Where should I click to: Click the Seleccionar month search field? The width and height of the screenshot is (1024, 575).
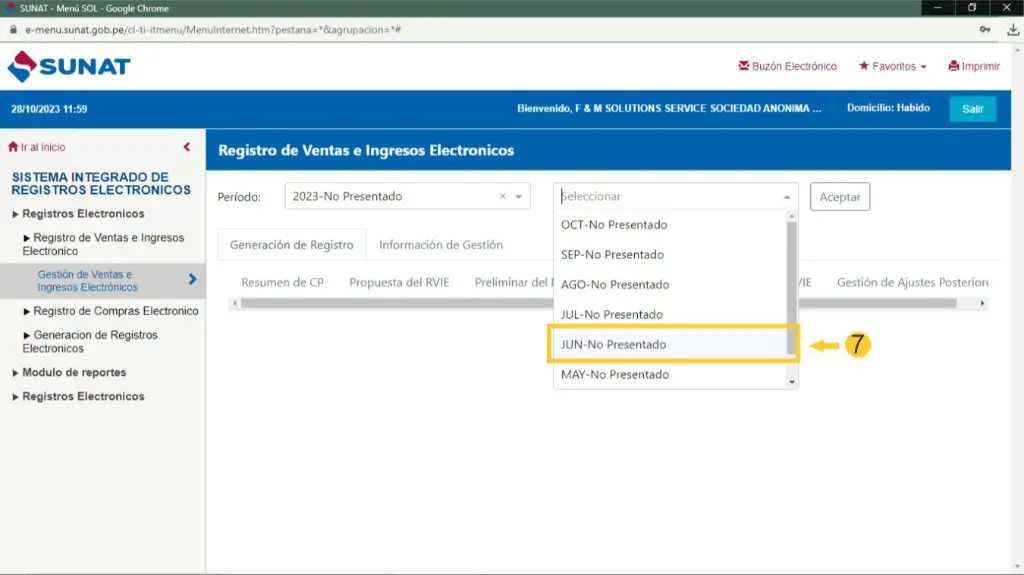tap(668, 197)
